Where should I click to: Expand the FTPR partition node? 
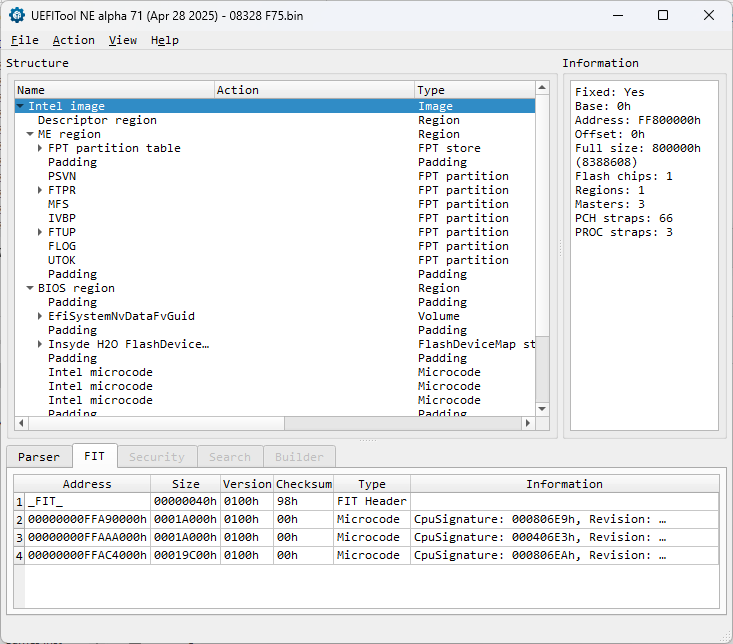pos(40,190)
